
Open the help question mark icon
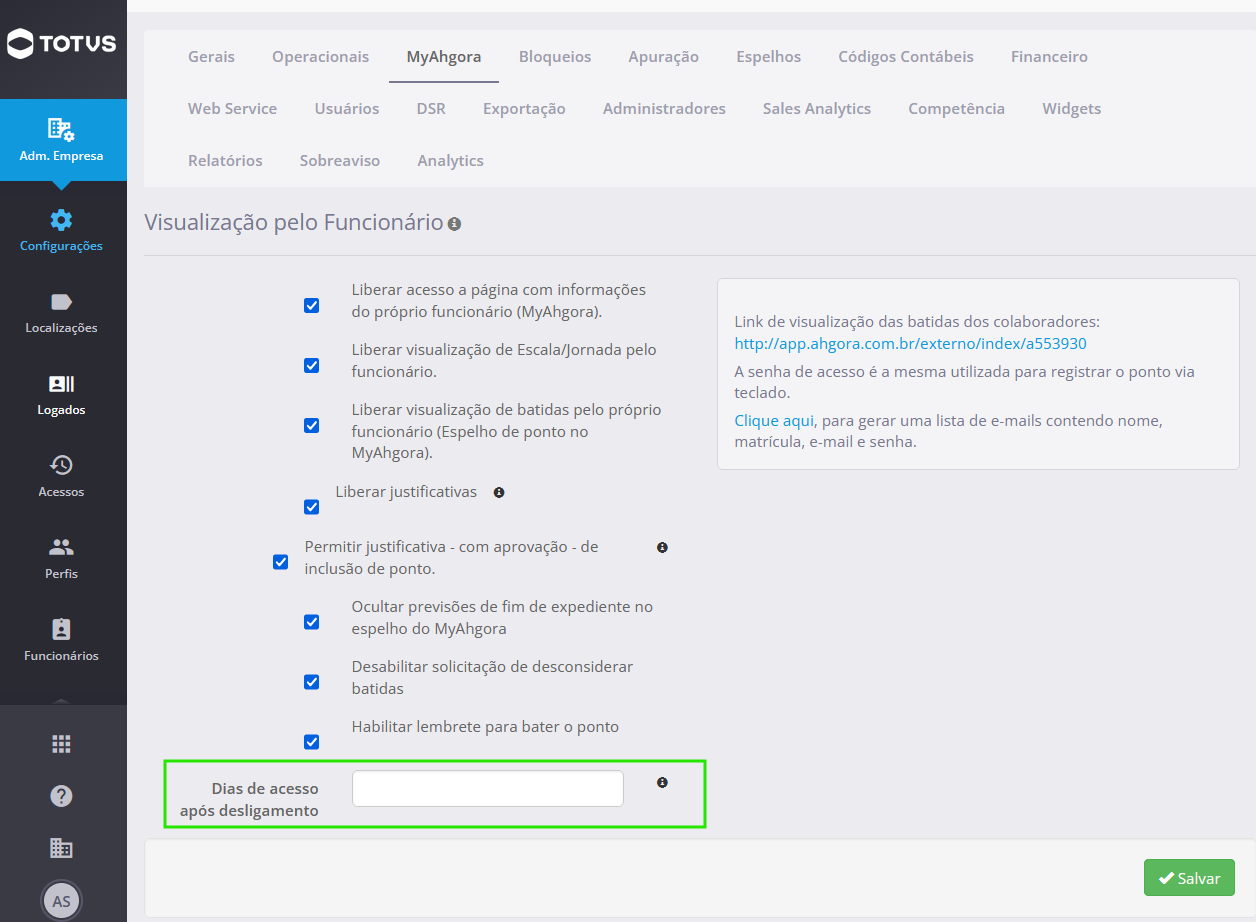(x=61, y=796)
